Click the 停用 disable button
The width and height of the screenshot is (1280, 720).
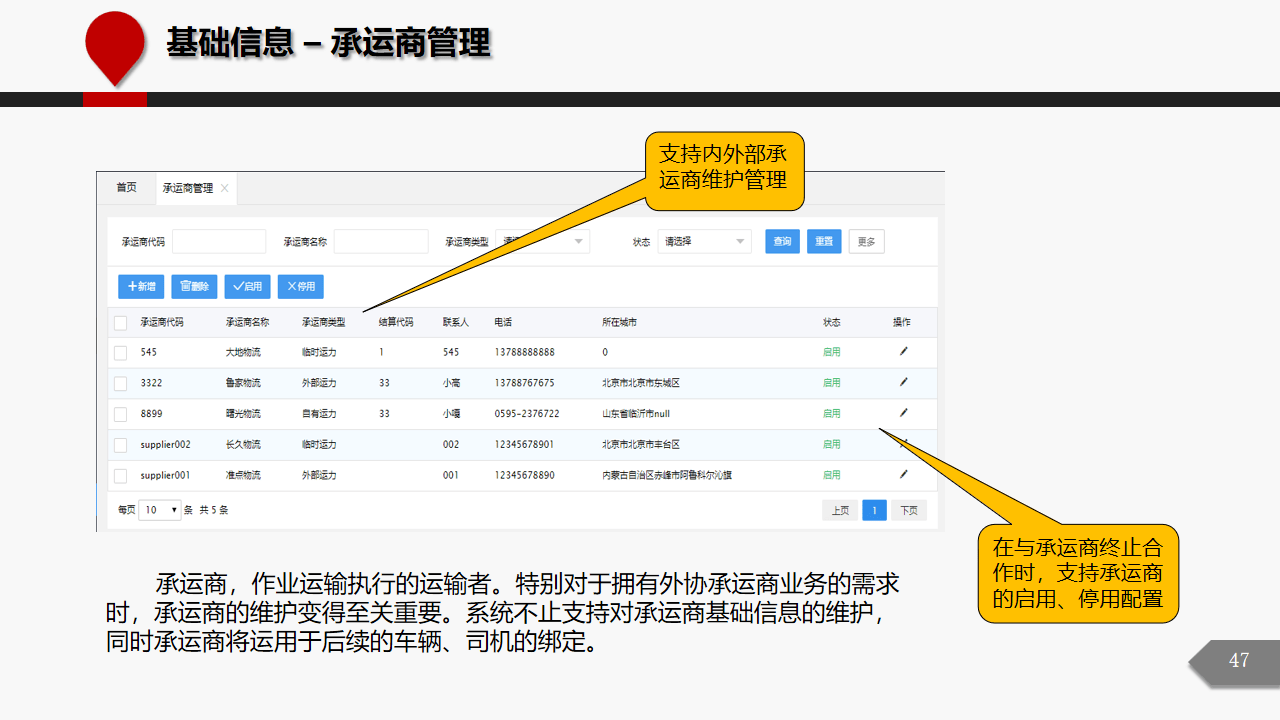pos(300,286)
